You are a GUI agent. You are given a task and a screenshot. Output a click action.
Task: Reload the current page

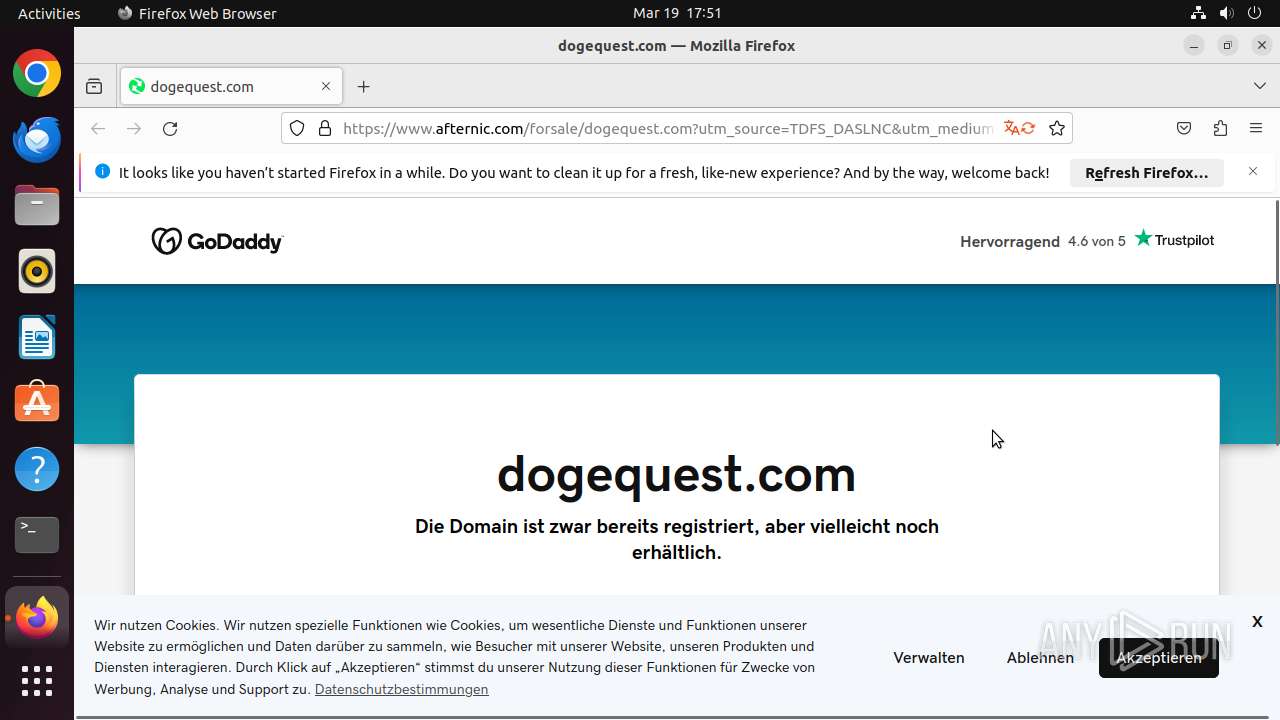coord(170,128)
